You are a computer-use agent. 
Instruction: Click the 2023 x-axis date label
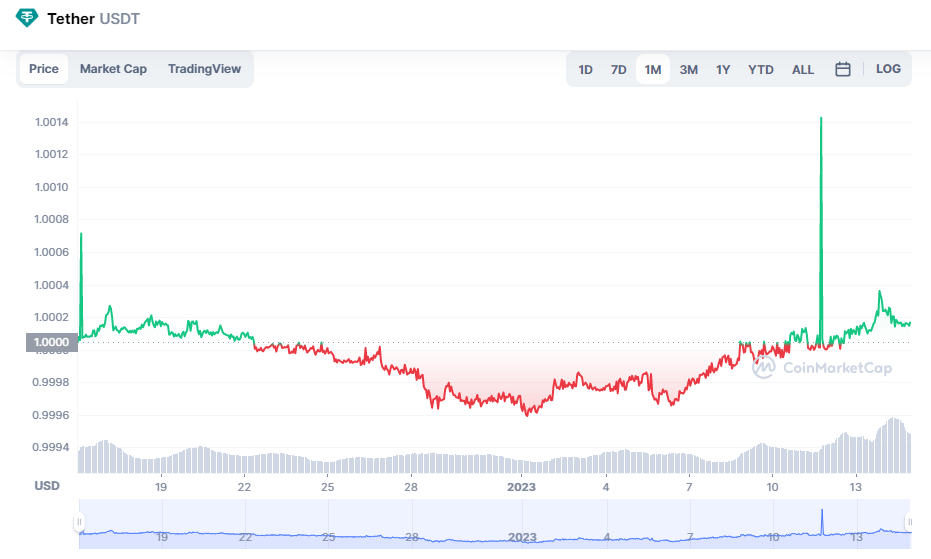[521, 487]
